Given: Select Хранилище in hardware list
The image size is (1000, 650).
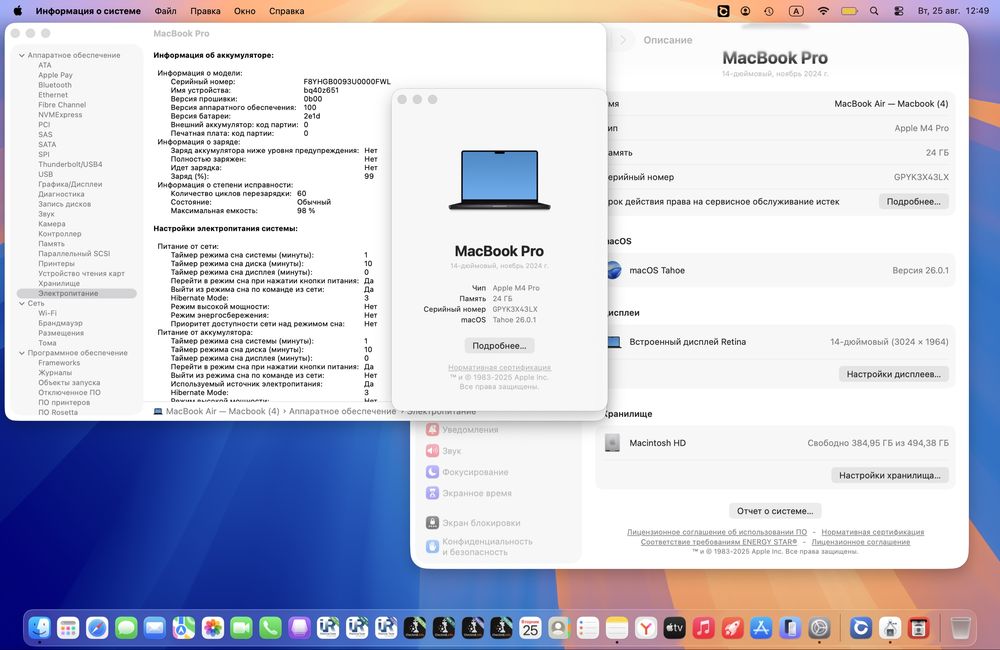Looking at the screenshot, I should point(59,283).
